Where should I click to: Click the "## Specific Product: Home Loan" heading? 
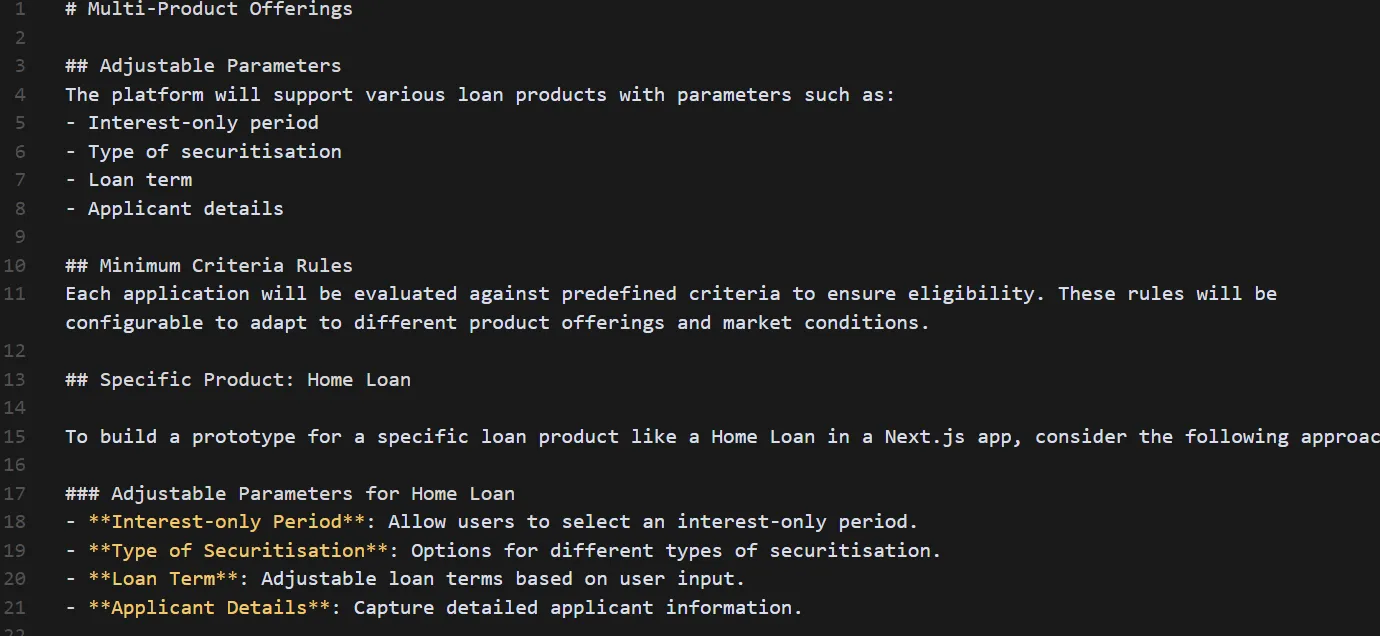click(238, 380)
